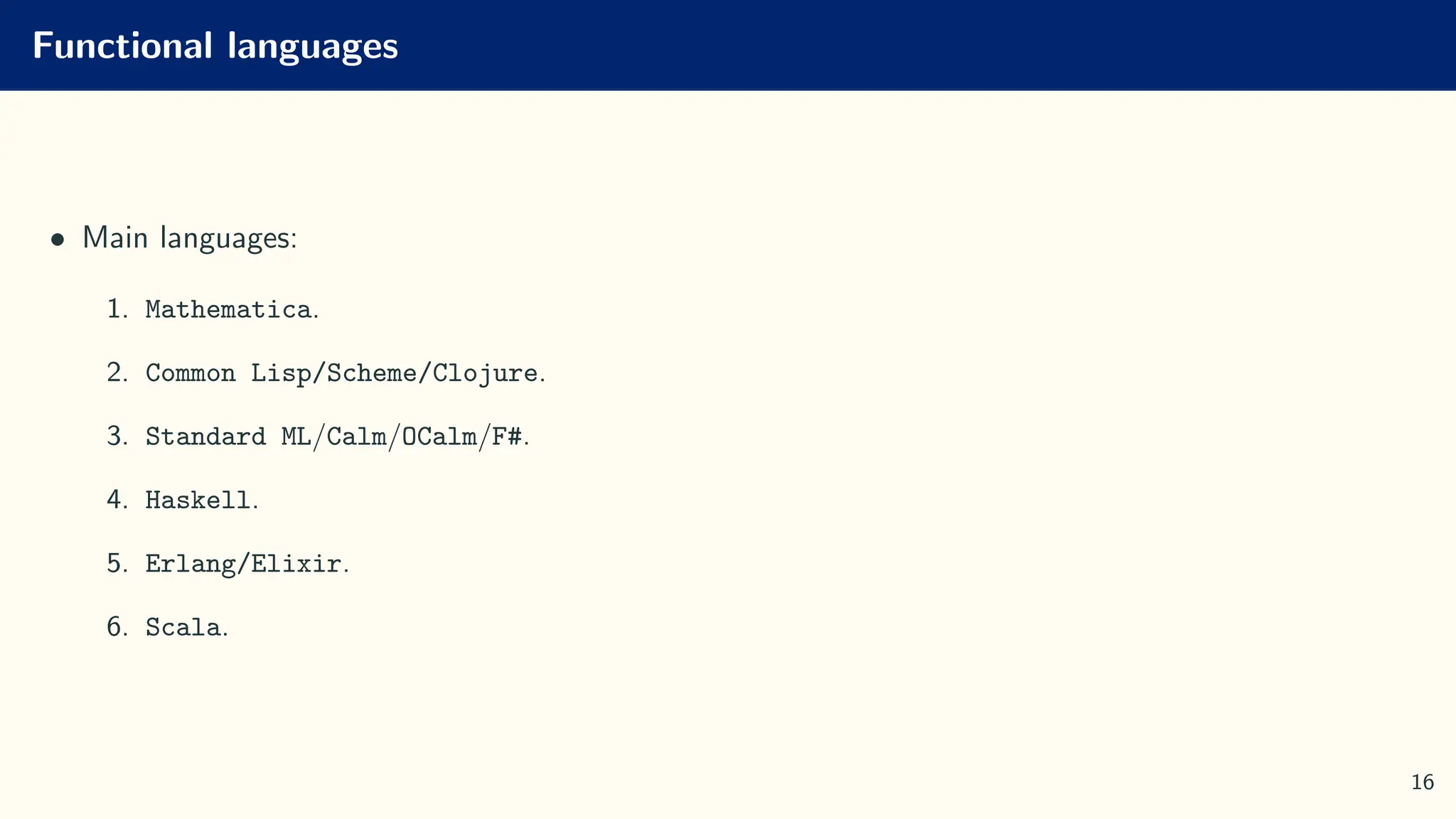Click the number 5 list marker
Screen dimensions: 1456x819
[x=117, y=563]
